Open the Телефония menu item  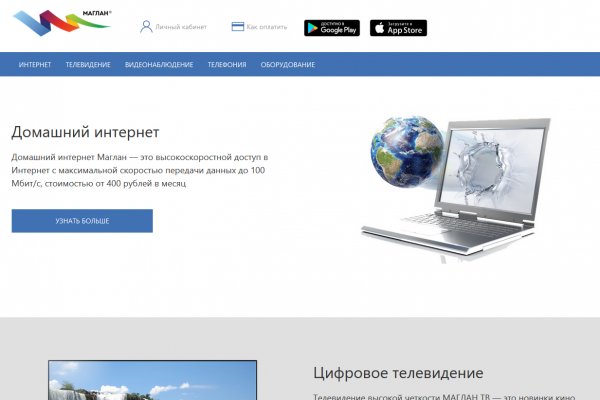[227, 65]
